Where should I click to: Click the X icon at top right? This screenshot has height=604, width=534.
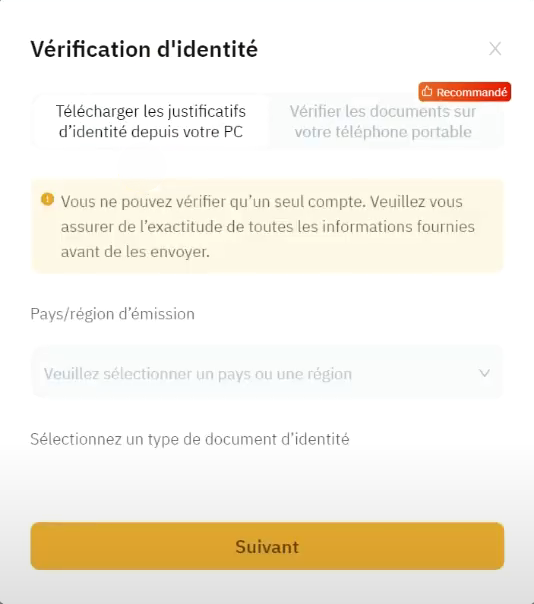495,49
